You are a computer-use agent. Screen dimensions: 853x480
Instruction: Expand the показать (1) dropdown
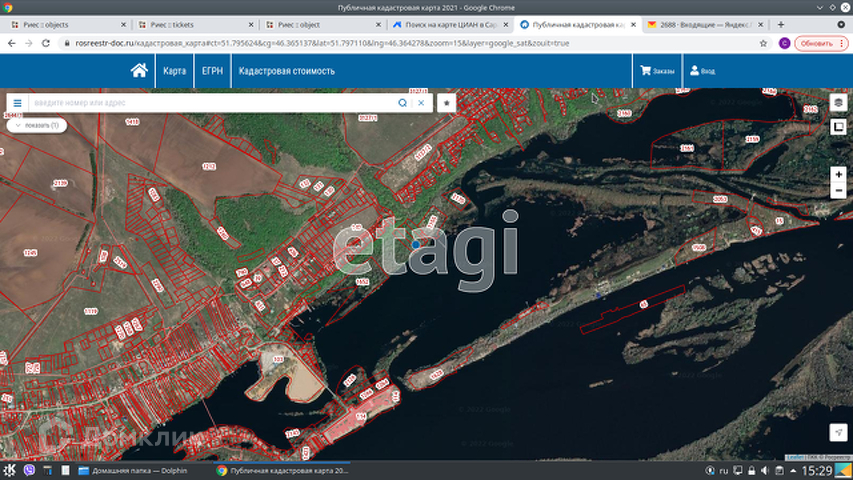(x=37, y=125)
